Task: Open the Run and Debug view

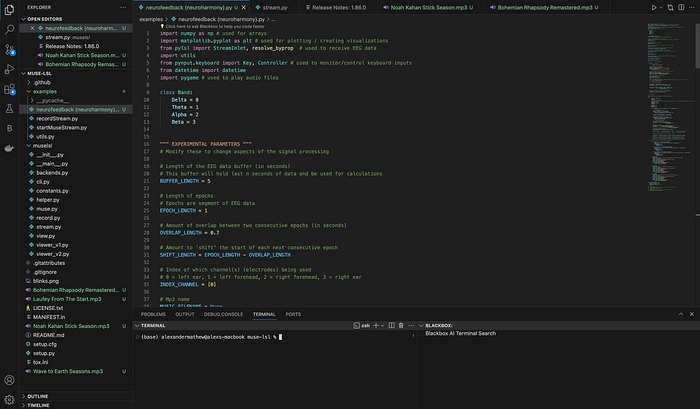Action: [x=9, y=69]
